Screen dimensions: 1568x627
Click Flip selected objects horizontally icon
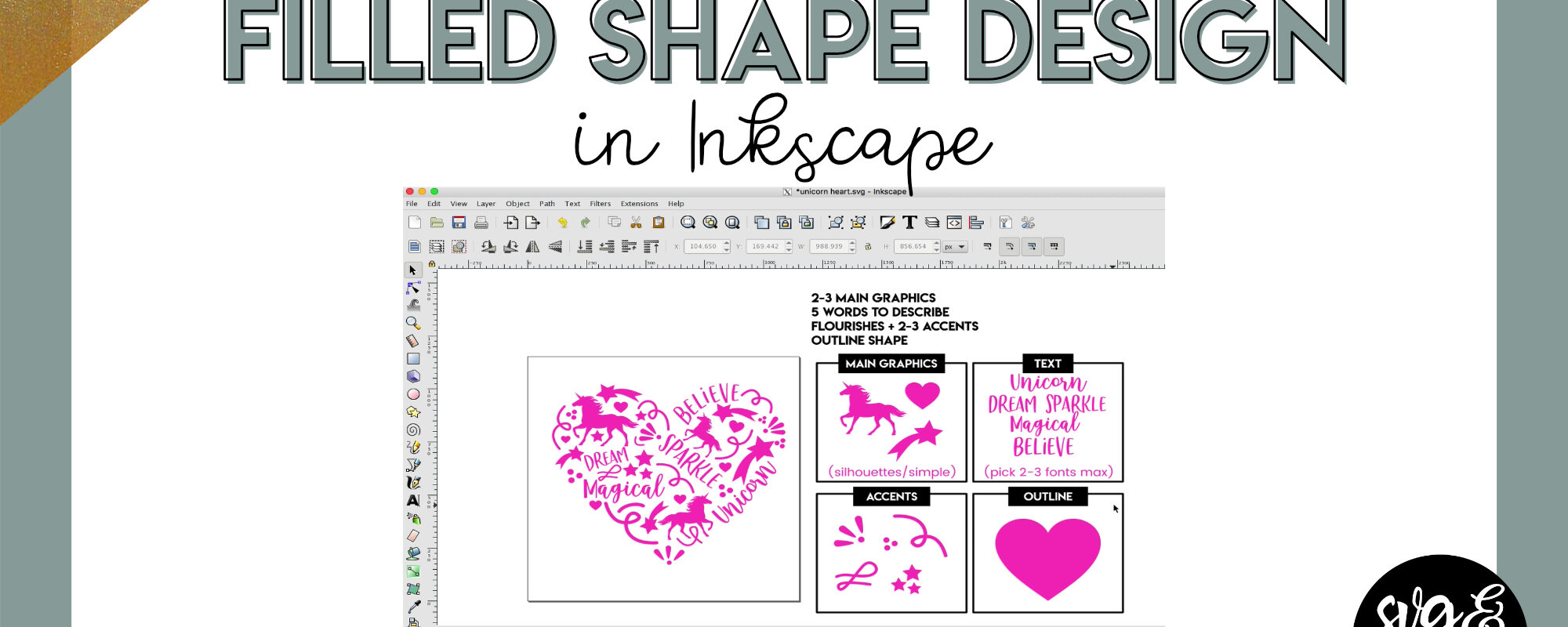pos(533,246)
